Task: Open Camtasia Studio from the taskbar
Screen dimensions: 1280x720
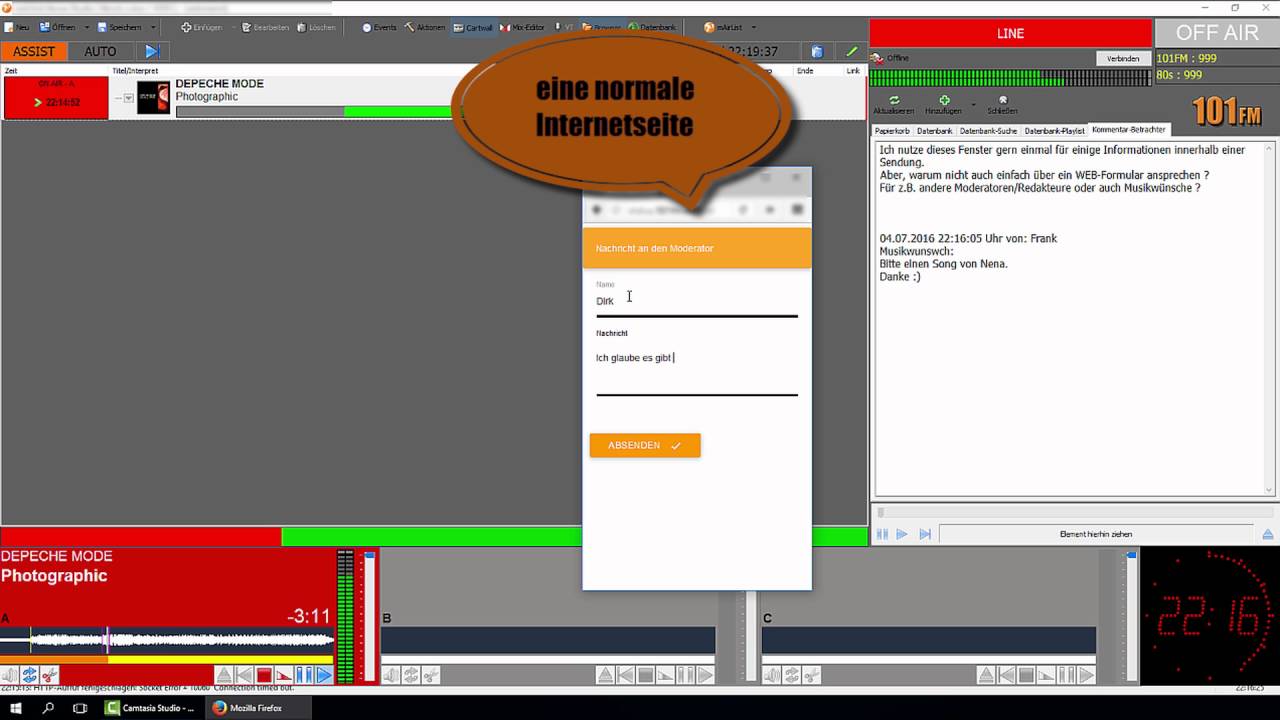Action: (x=150, y=708)
